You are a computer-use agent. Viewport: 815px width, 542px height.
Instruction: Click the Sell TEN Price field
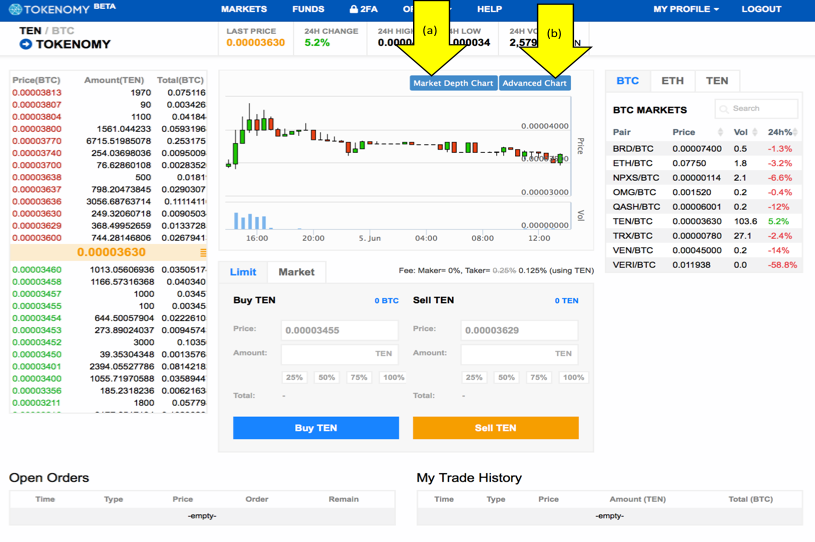519,331
